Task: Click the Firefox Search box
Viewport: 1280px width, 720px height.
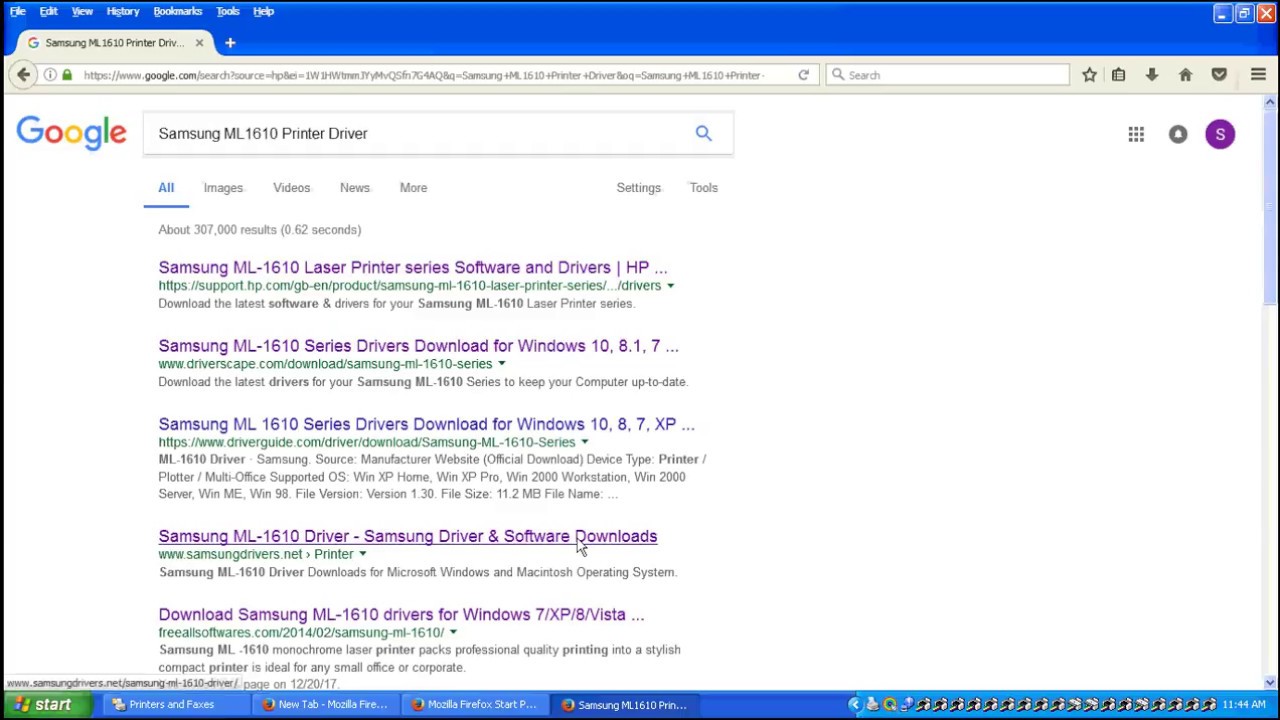Action: point(948,75)
